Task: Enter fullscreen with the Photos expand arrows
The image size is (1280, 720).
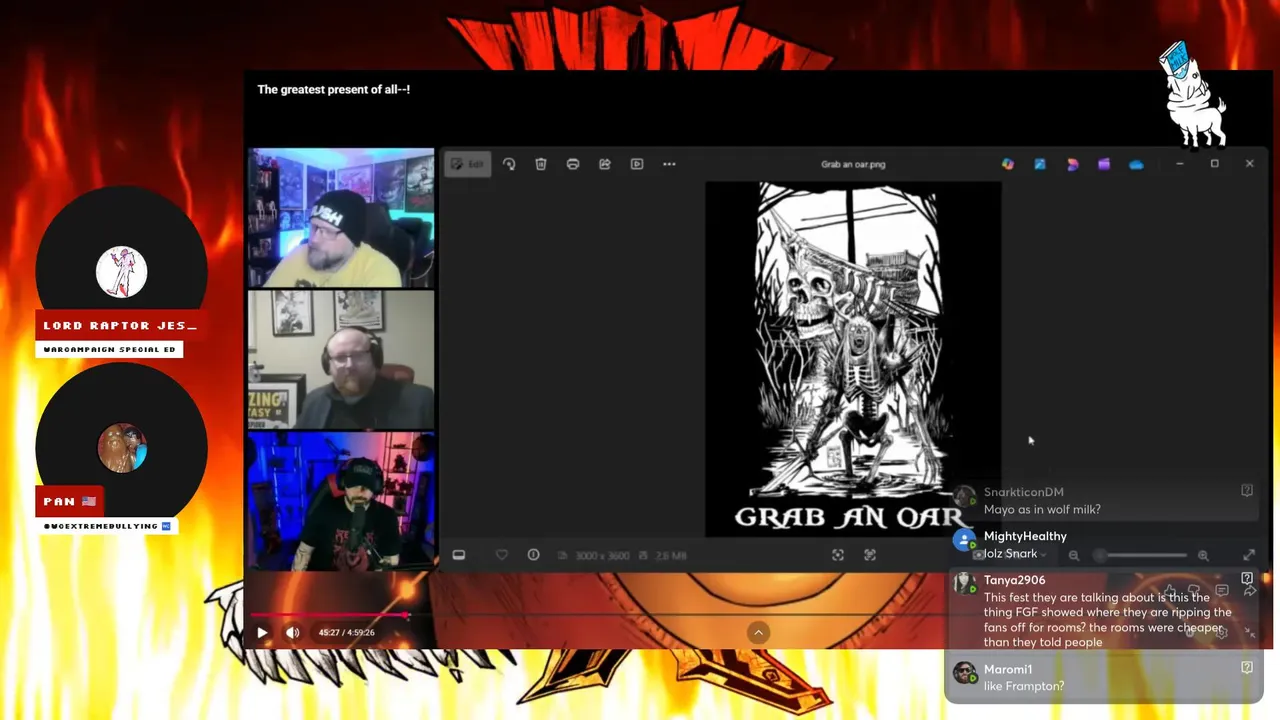Action: [1249, 555]
